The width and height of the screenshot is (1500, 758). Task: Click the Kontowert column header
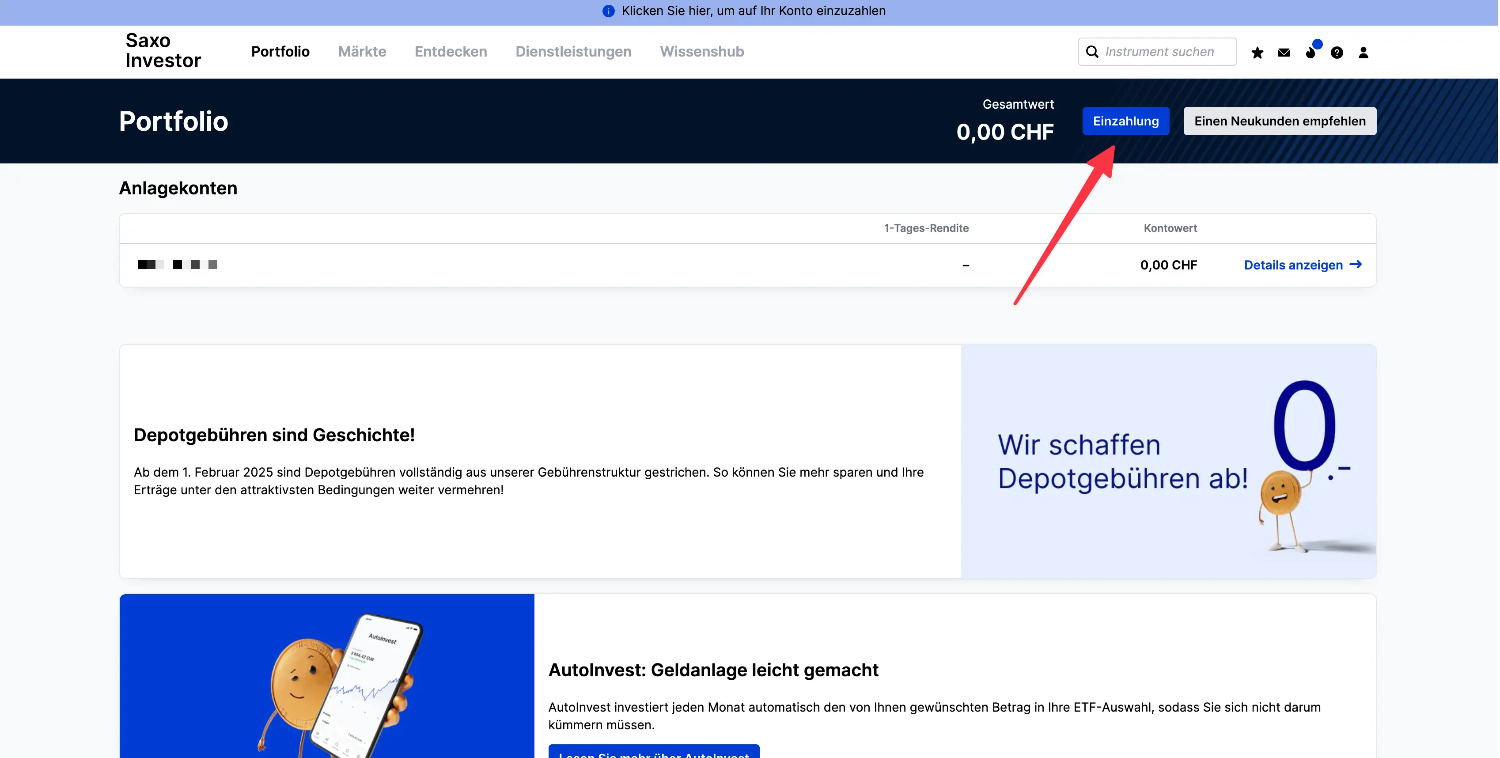1171,228
